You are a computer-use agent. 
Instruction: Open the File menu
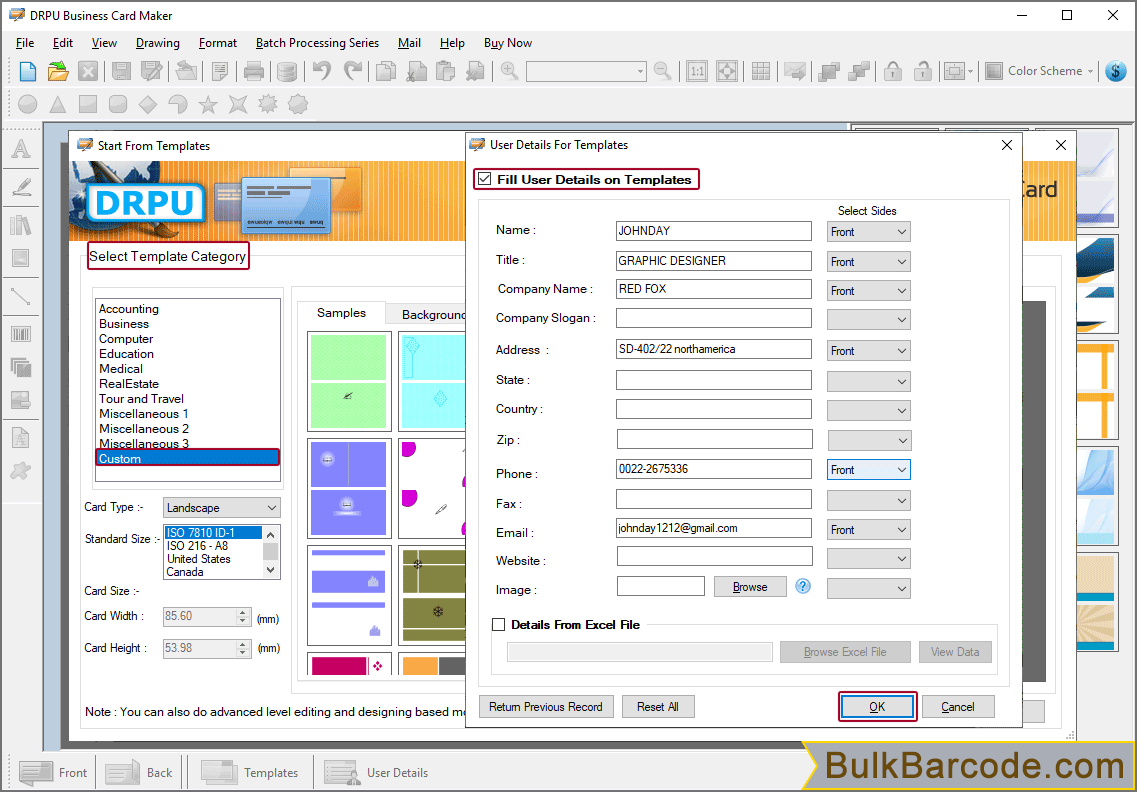click(x=25, y=43)
